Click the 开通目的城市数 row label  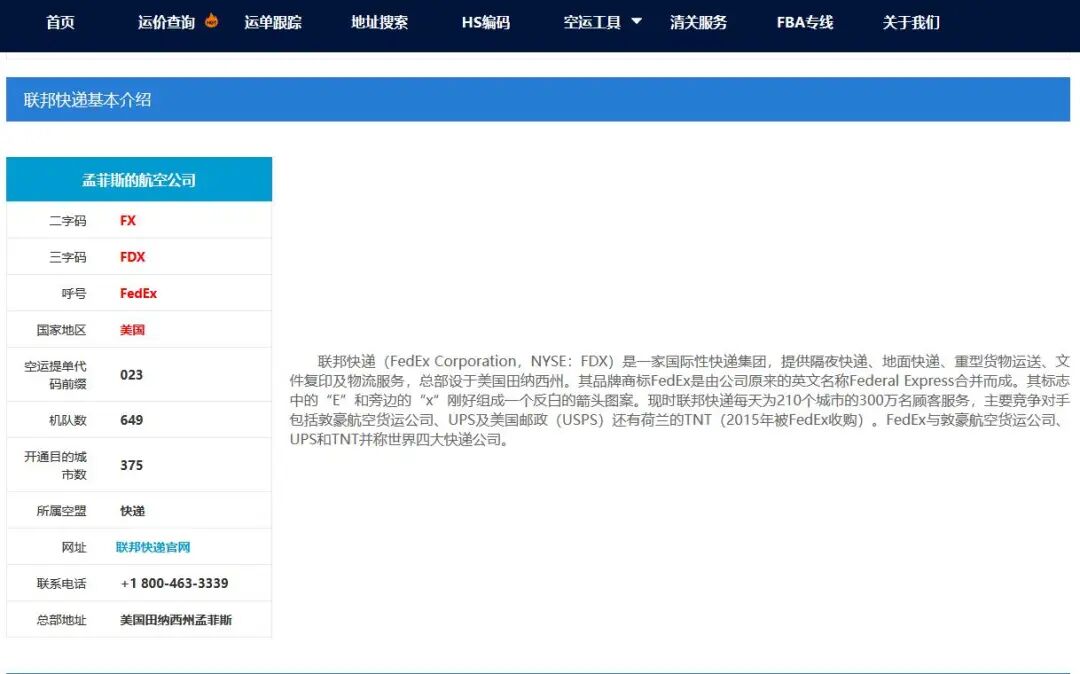point(55,465)
